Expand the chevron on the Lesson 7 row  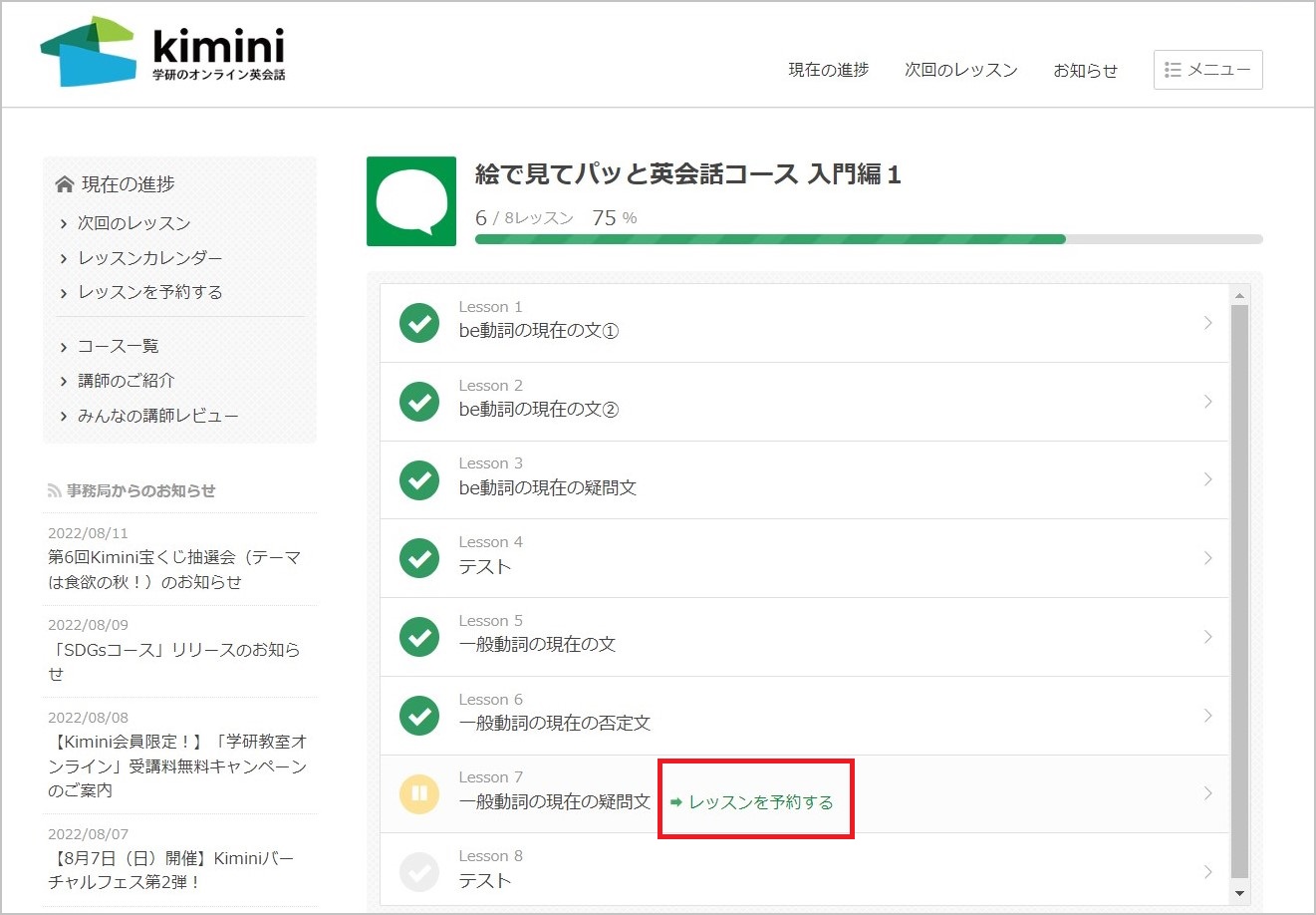point(1208,793)
